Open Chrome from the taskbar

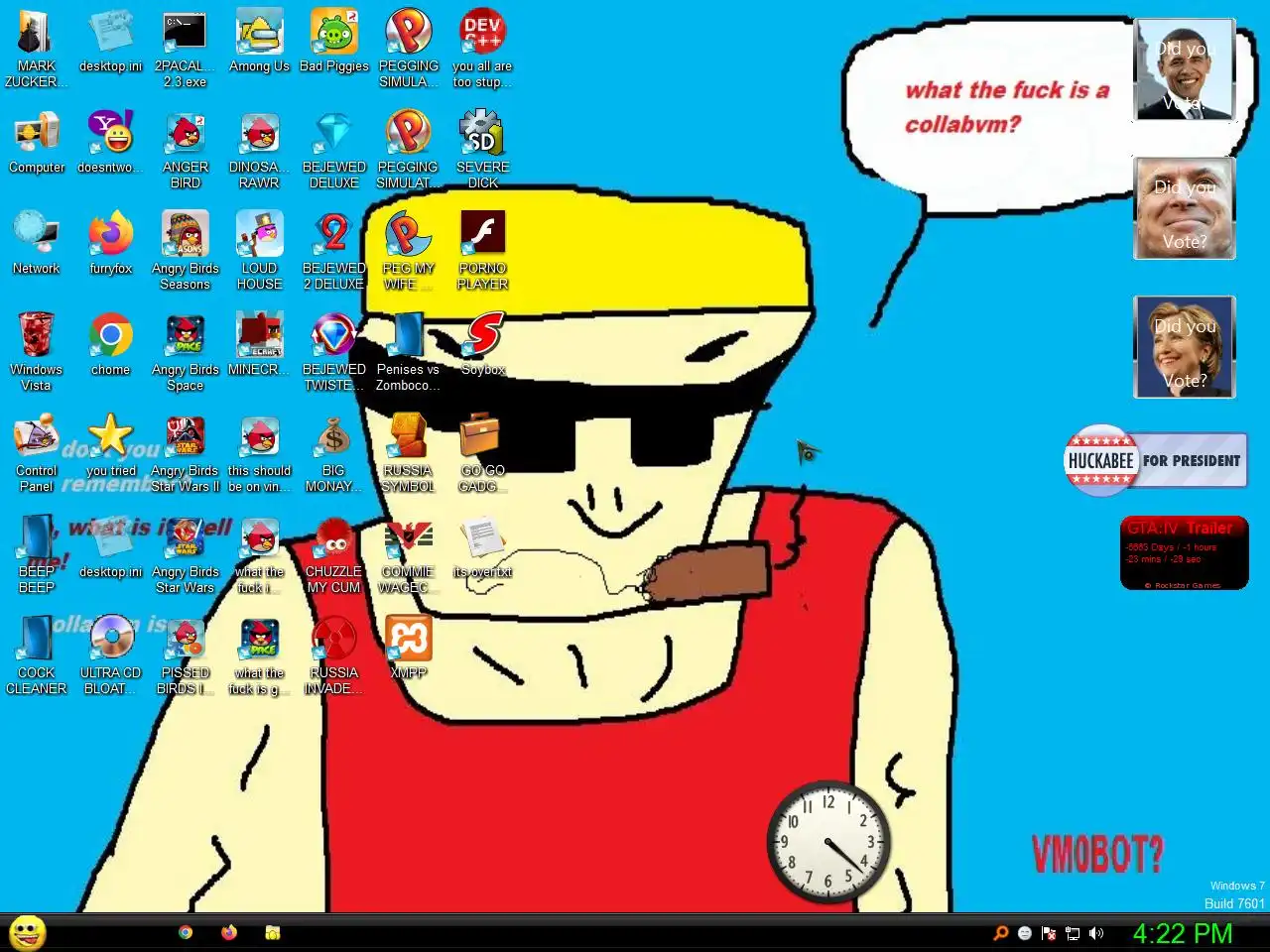tap(186, 932)
